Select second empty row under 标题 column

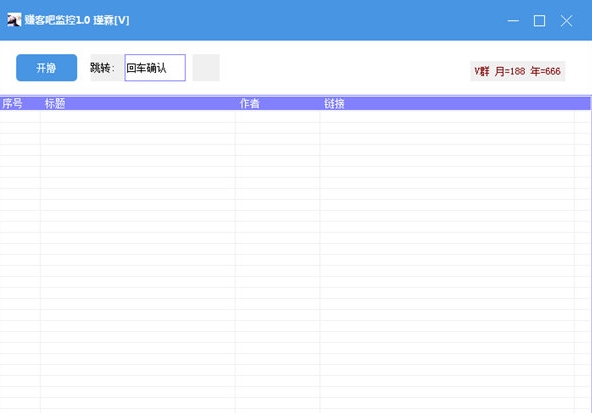tap(138, 128)
